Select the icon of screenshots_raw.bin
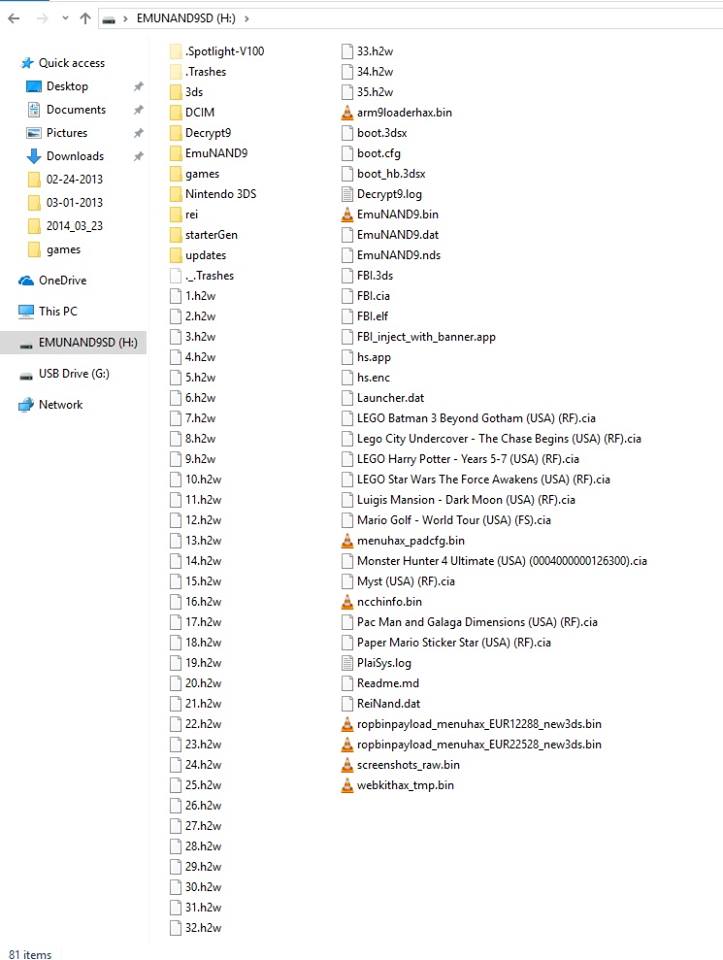This screenshot has height=960, width=723. 347,765
